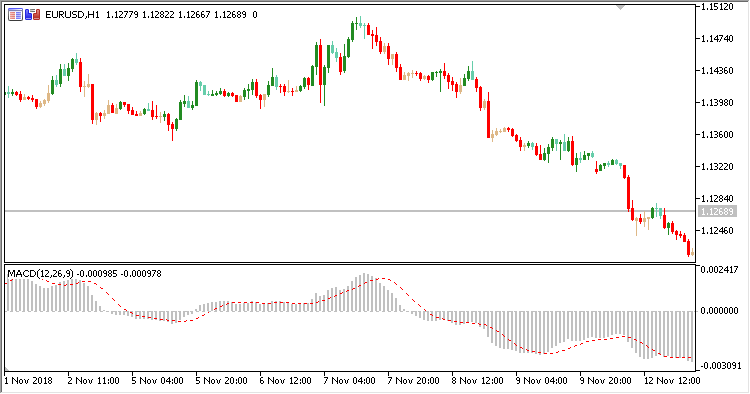This screenshot has height=394, width=750.
Task: Click the 7 Nov 04:00 time label
Action: click(x=350, y=381)
